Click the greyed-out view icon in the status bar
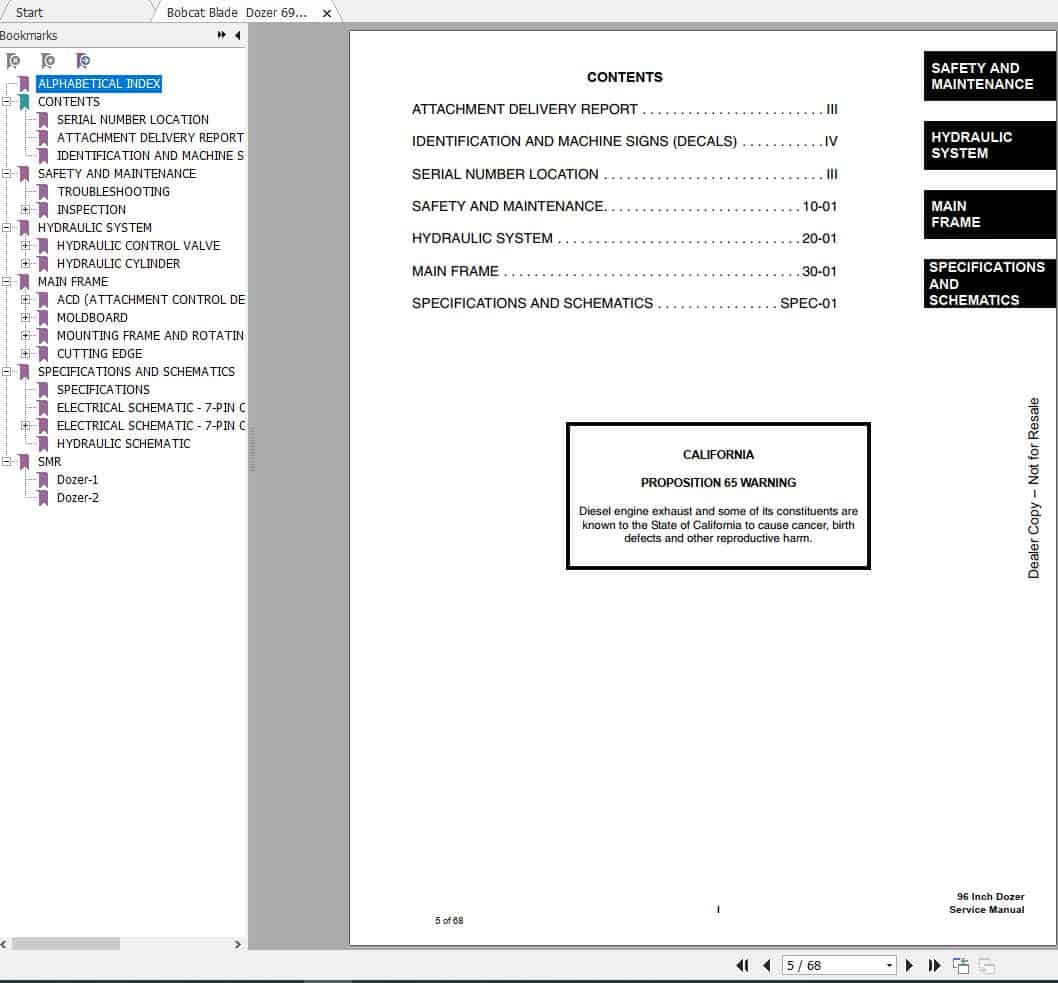 coord(986,965)
